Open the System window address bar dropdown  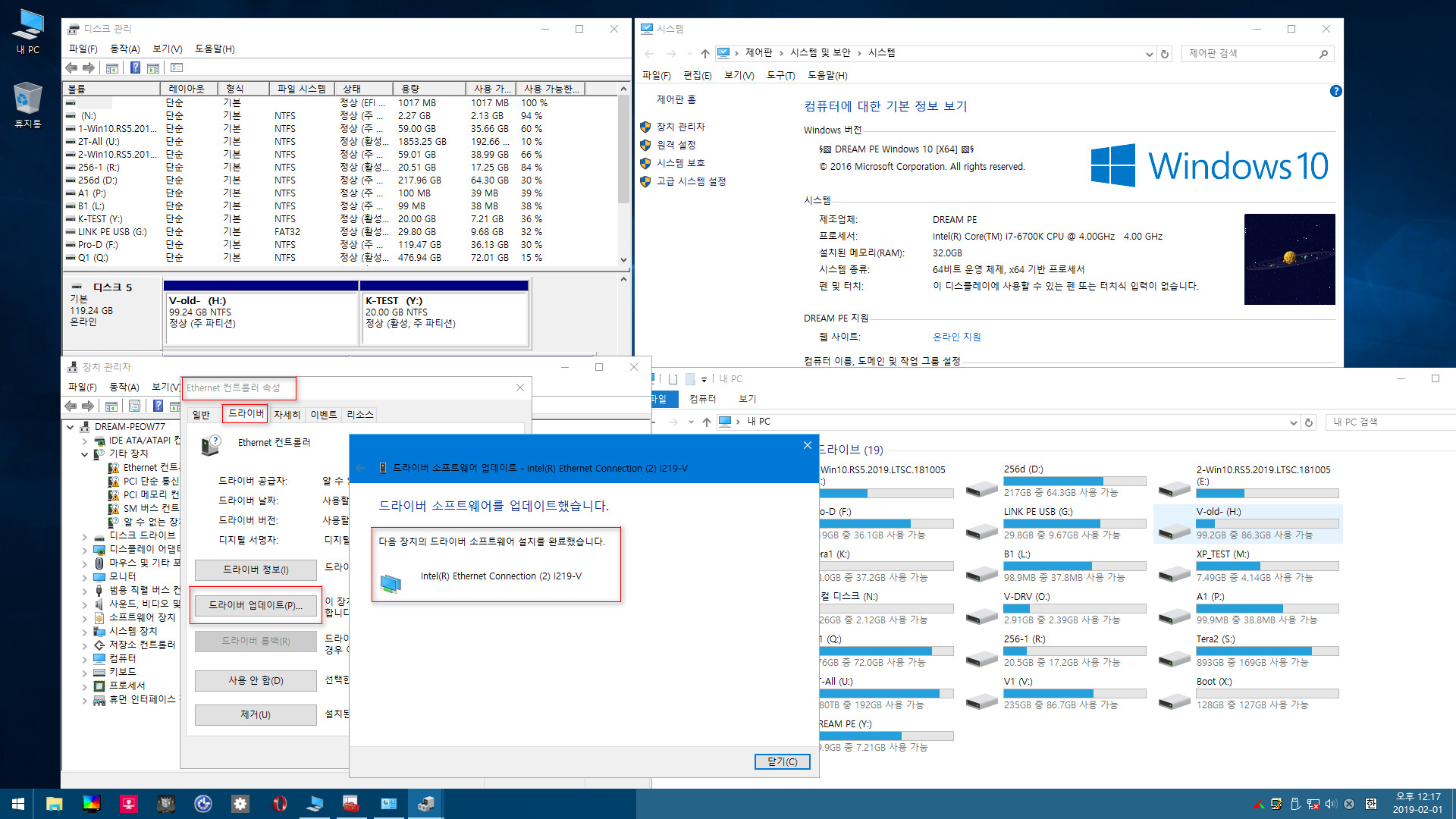1149,54
